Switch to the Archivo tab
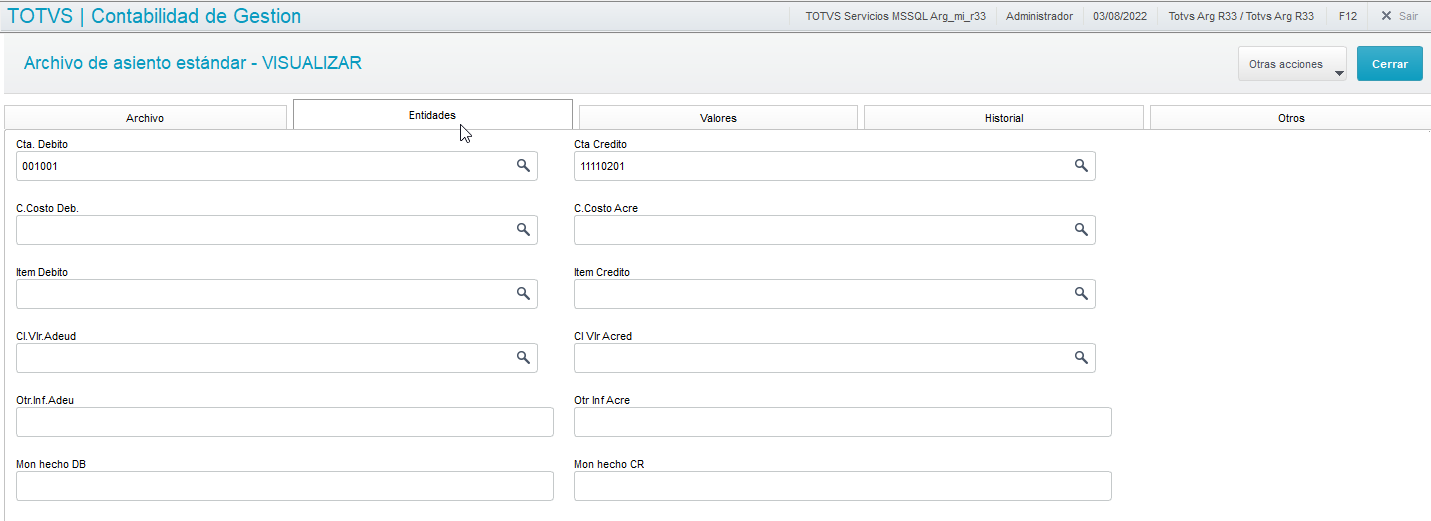This screenshot has height=521, width=1431. 145,118
